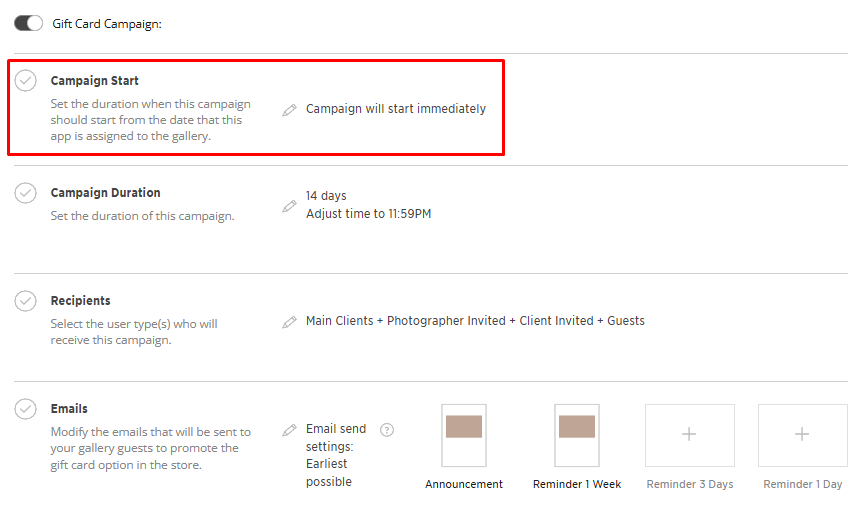This screenshot has width=852, height=515.
Task: Click the Main Clients recipients list text
Action: [475, 321]
